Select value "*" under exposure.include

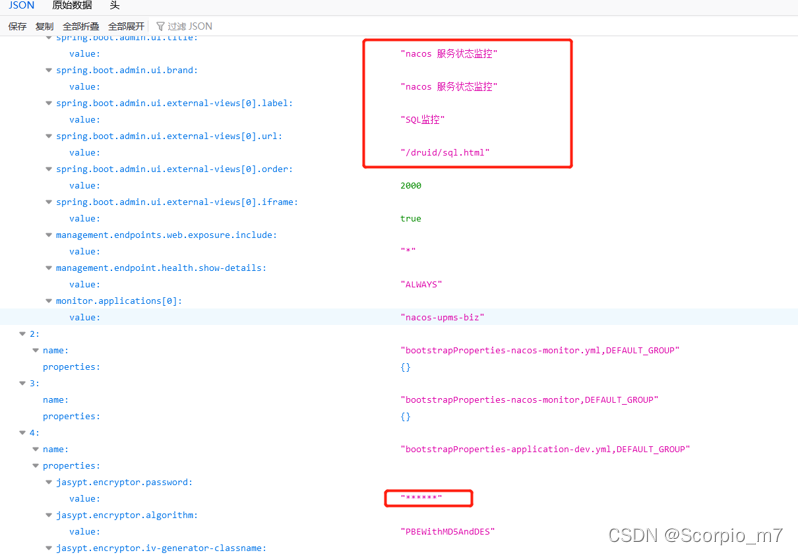pyautogui.click(x=408, y=251)
